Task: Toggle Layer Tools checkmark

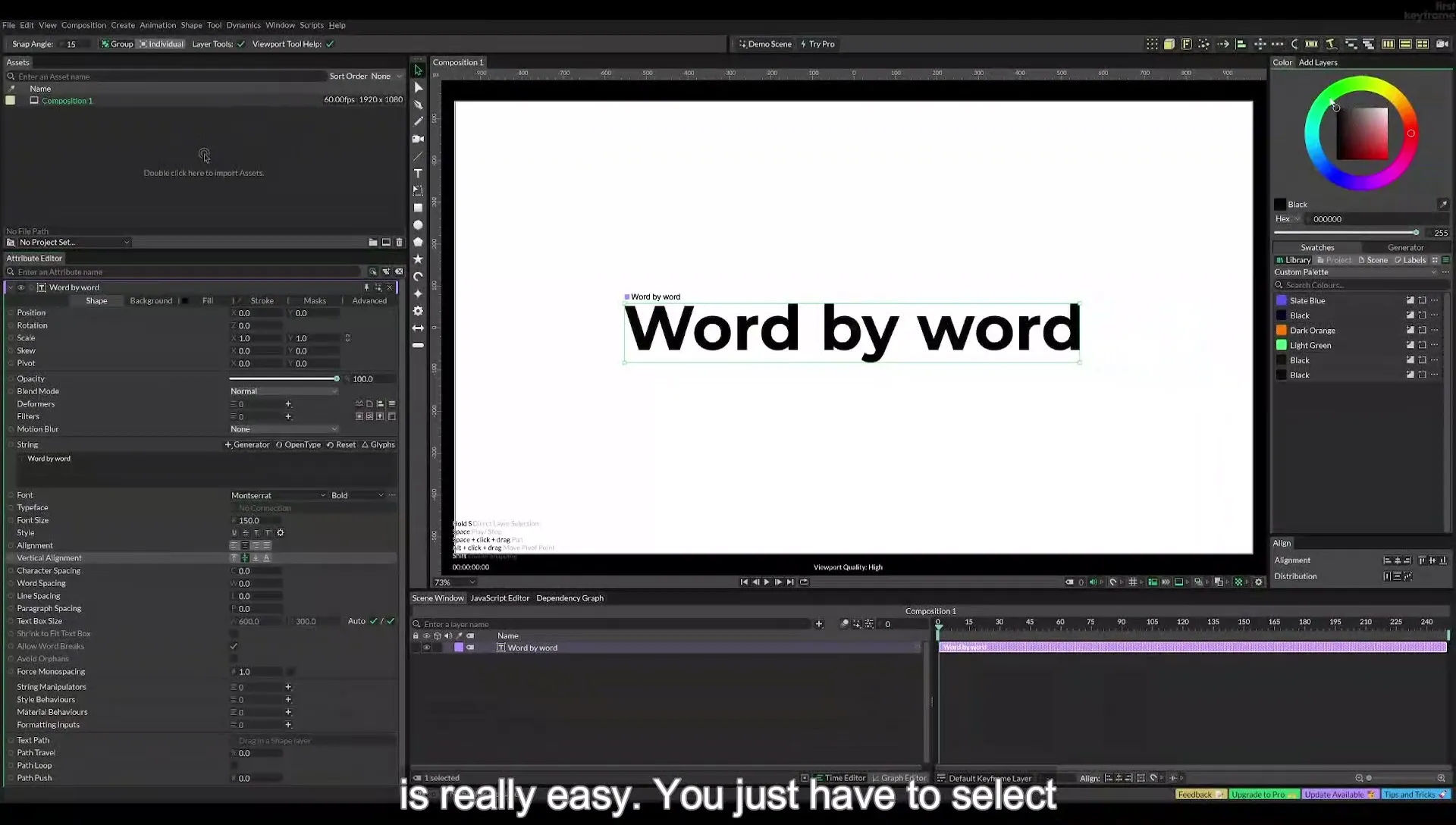Action: point(241,44)
